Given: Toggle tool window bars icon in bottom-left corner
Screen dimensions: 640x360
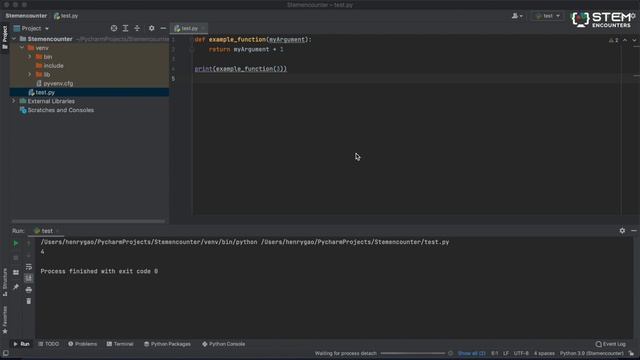Looking at the screenshot, I should click(x=5, y=353).
